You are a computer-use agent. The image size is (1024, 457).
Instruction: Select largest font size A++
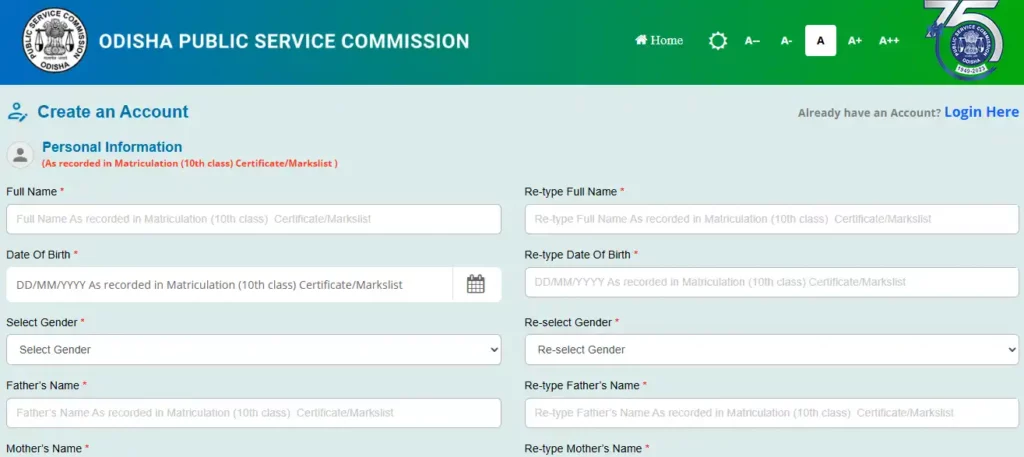click(x=889, y=40)
